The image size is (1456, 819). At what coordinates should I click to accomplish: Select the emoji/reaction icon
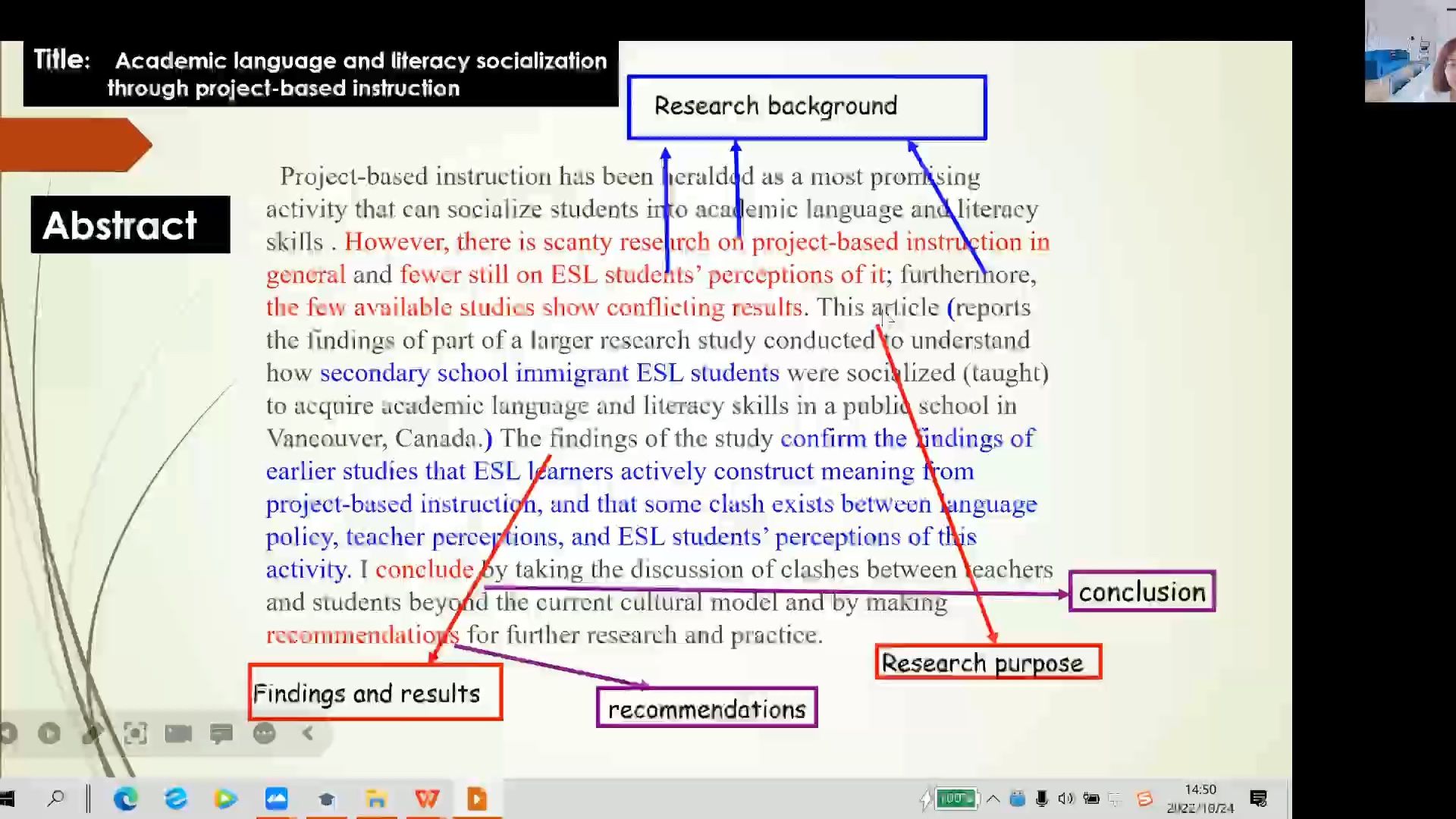tap(265, 733)
